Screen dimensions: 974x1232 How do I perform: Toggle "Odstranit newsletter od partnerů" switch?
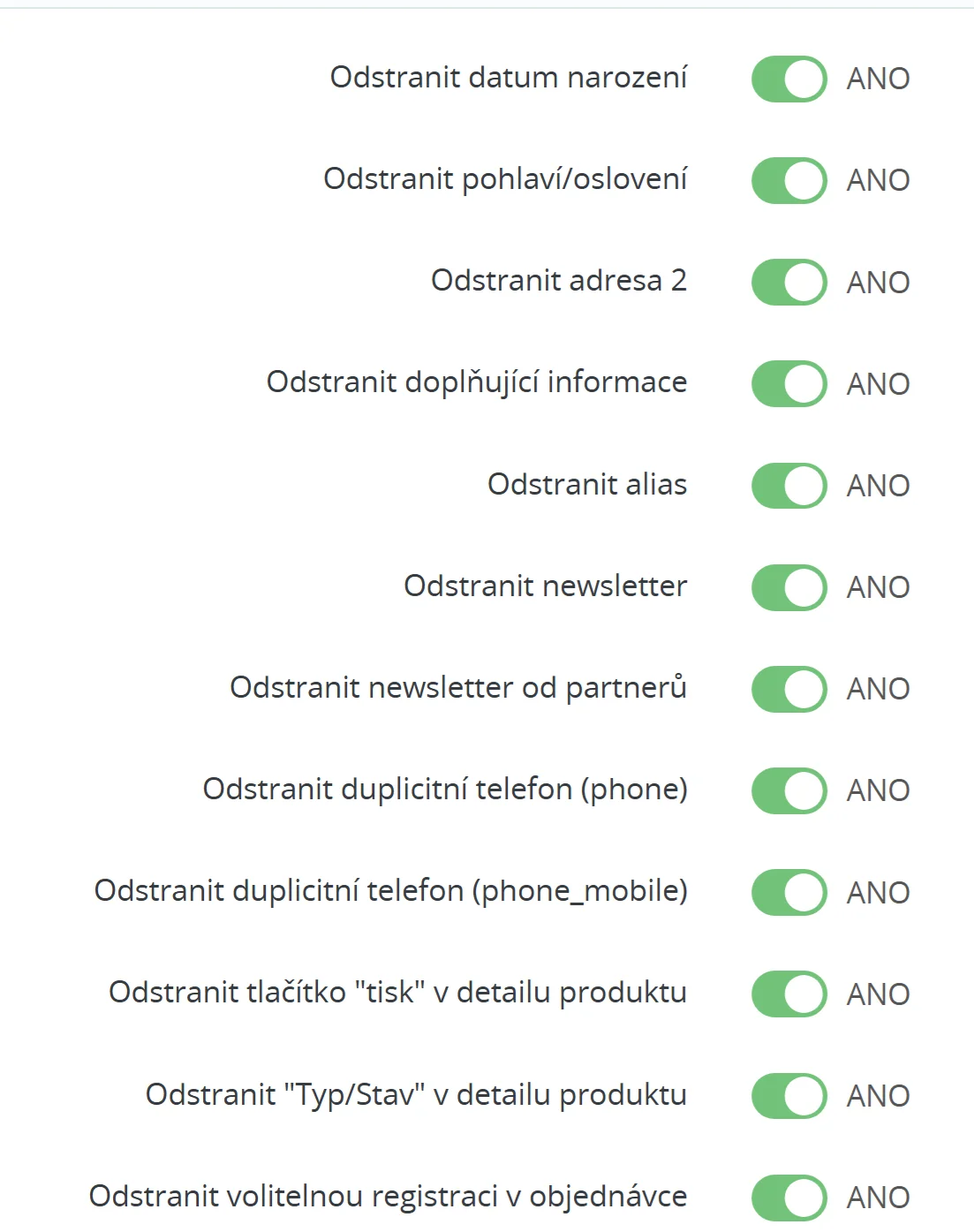click(789, 689)
